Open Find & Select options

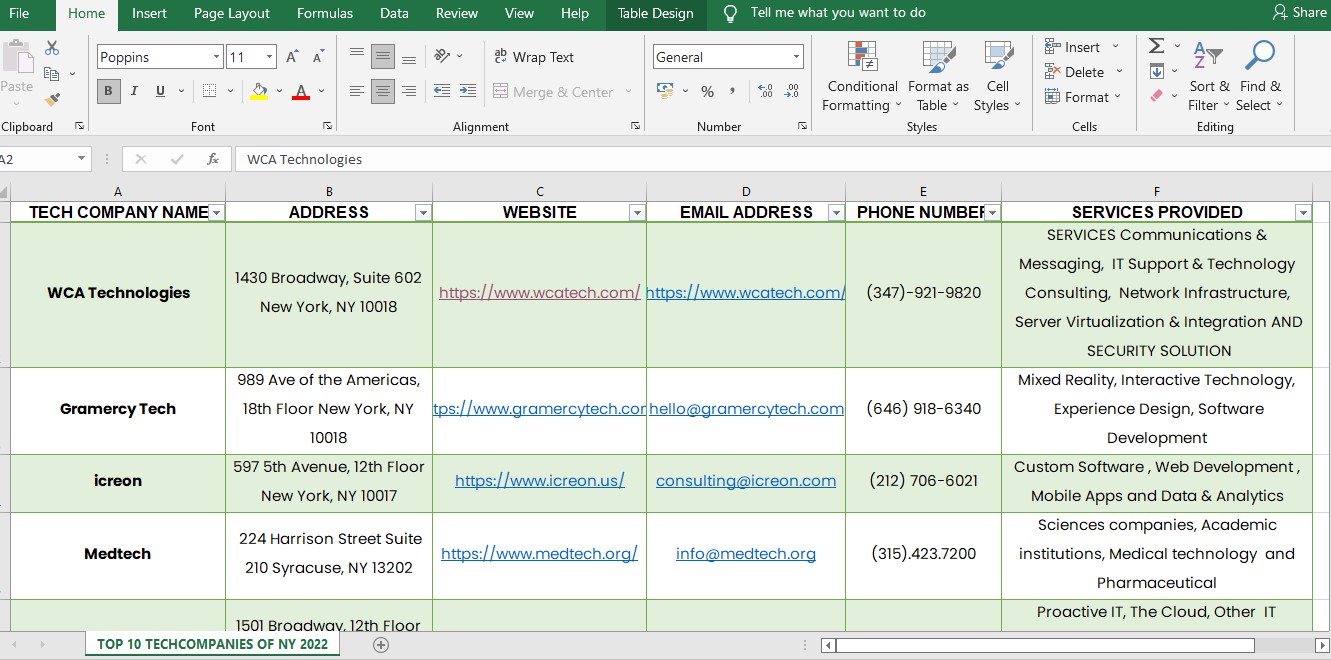coord(1259,77)
